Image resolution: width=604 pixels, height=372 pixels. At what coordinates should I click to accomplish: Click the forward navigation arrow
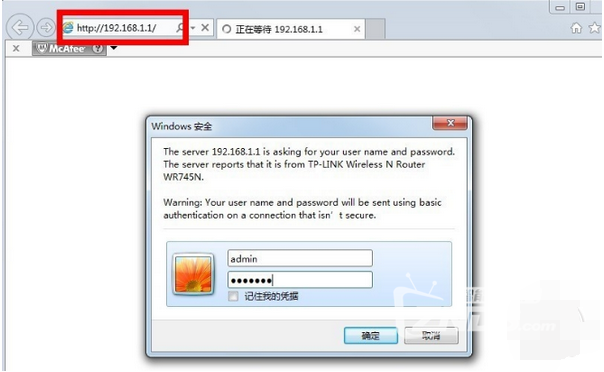coord(46,28)
